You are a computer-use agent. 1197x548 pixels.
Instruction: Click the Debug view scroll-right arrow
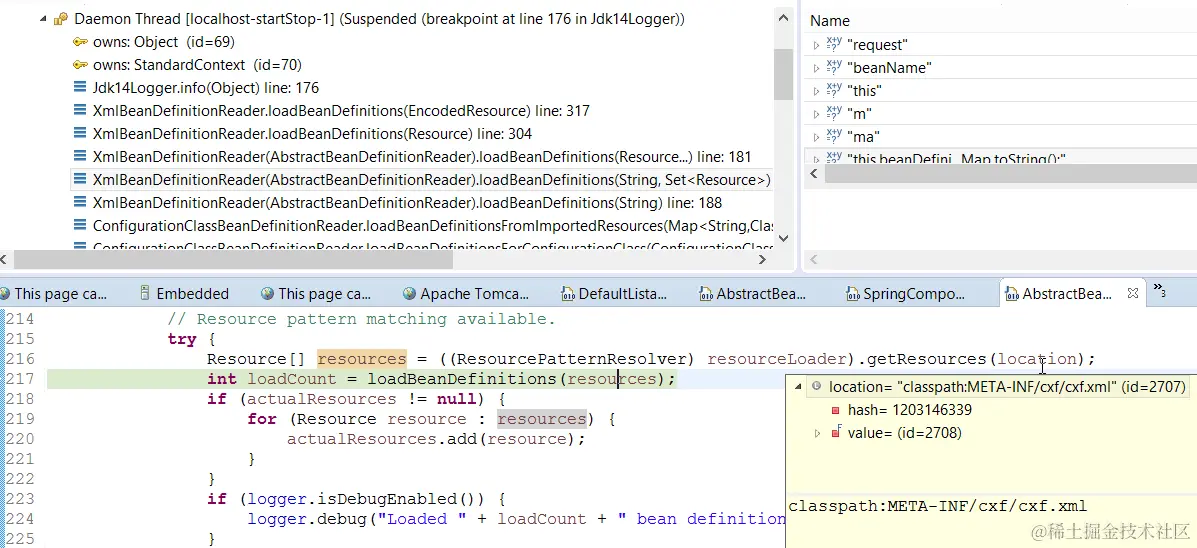[x=762, y=259]
